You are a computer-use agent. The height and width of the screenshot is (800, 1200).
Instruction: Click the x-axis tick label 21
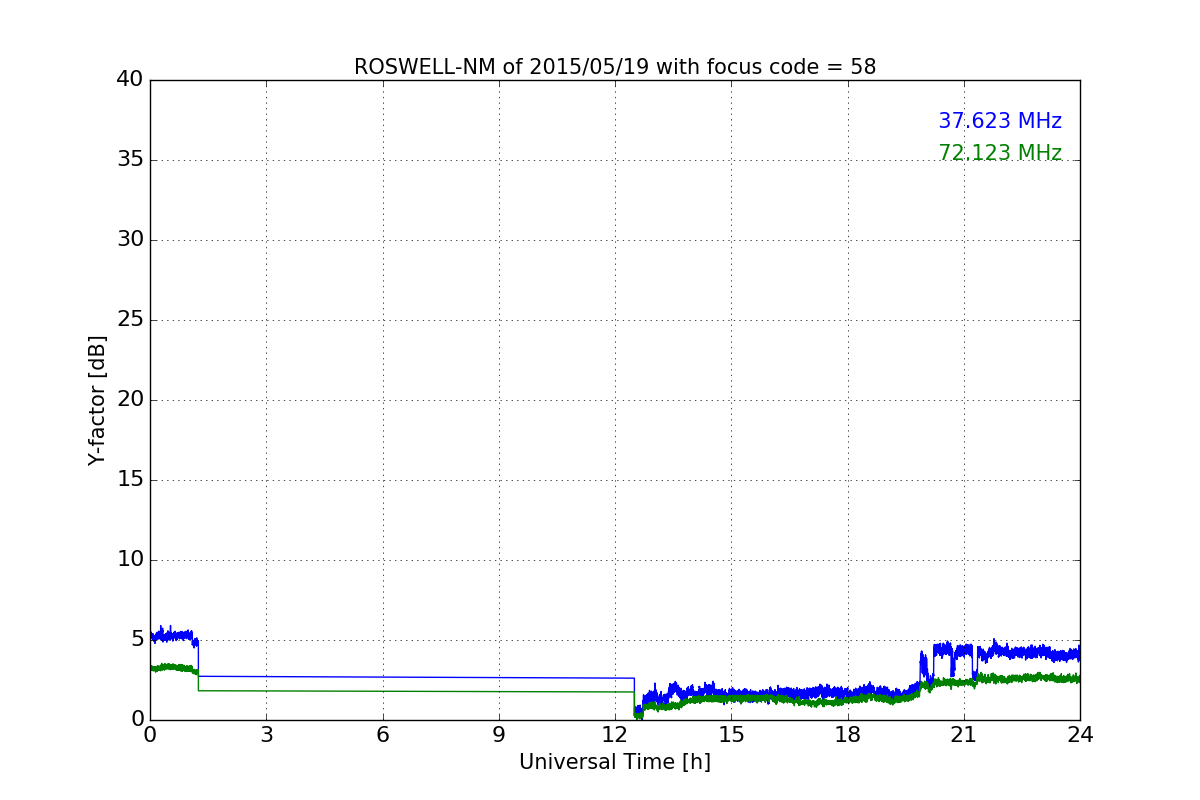click(x=964, y=734)
